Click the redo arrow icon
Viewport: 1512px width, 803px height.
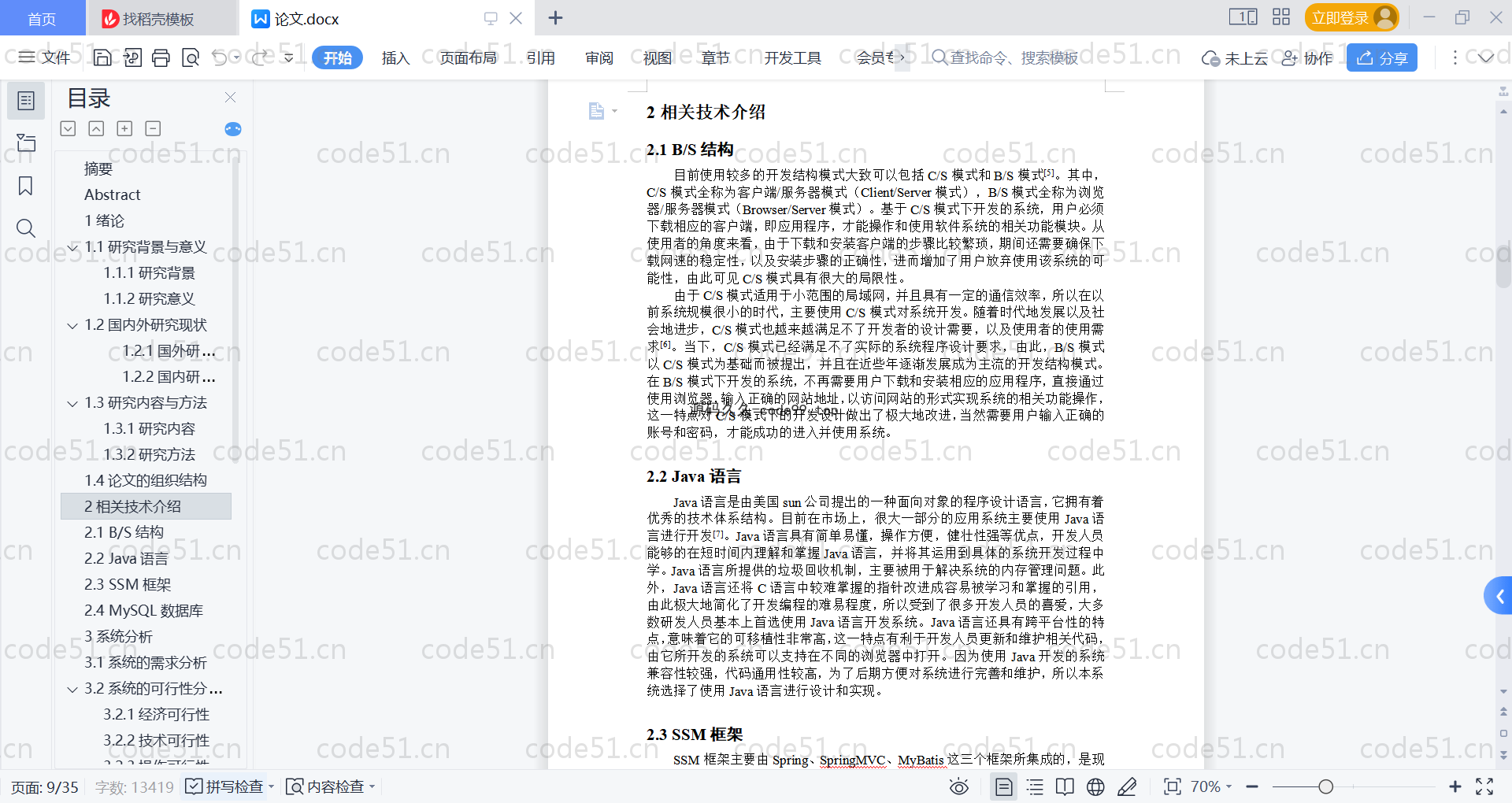click(x=259, y=57)
